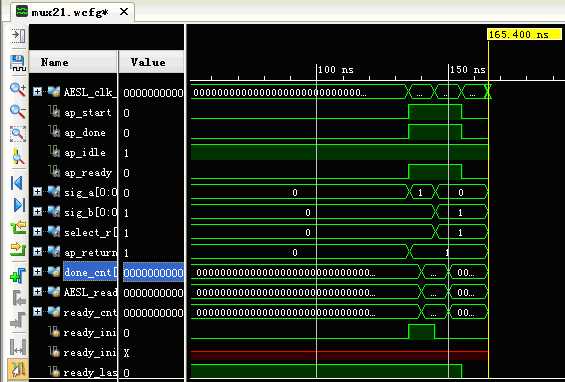Expand the ap_return bus signal
This screenshot has width=565, height=382.
tap(37, 251)
